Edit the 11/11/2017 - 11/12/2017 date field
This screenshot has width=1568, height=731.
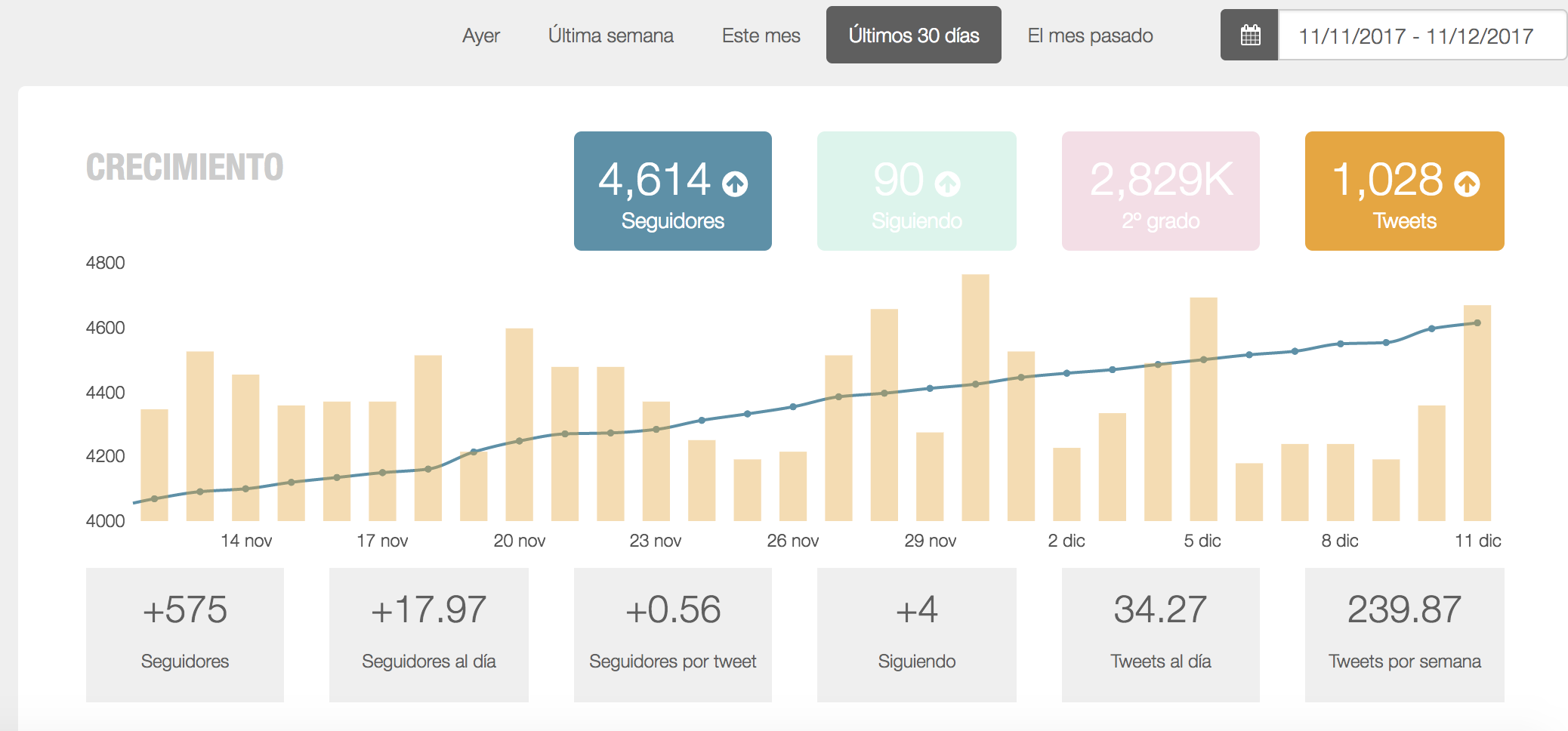(x=1422, y=35)
